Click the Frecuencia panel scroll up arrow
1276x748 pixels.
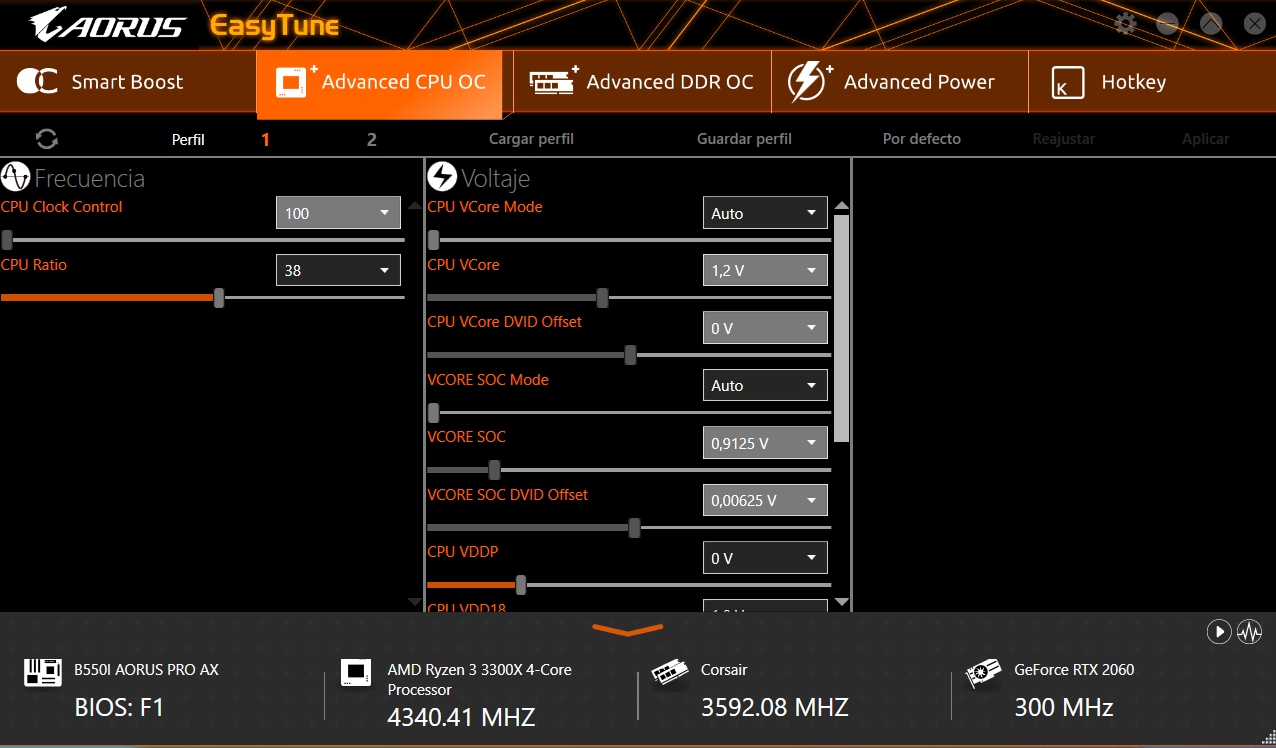tap(415, 206)
